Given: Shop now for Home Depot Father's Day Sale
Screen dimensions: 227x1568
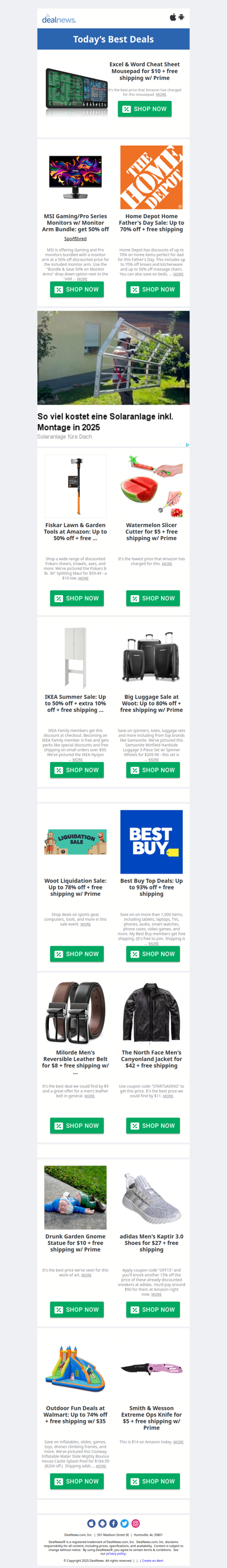Looking at the screenshot, I should [153, 289].
